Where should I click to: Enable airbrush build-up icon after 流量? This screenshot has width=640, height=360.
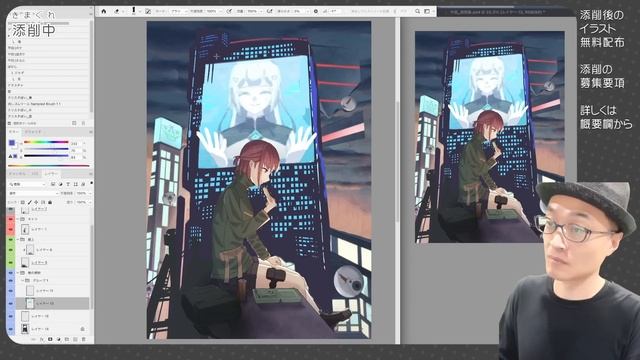click(269, 11)
